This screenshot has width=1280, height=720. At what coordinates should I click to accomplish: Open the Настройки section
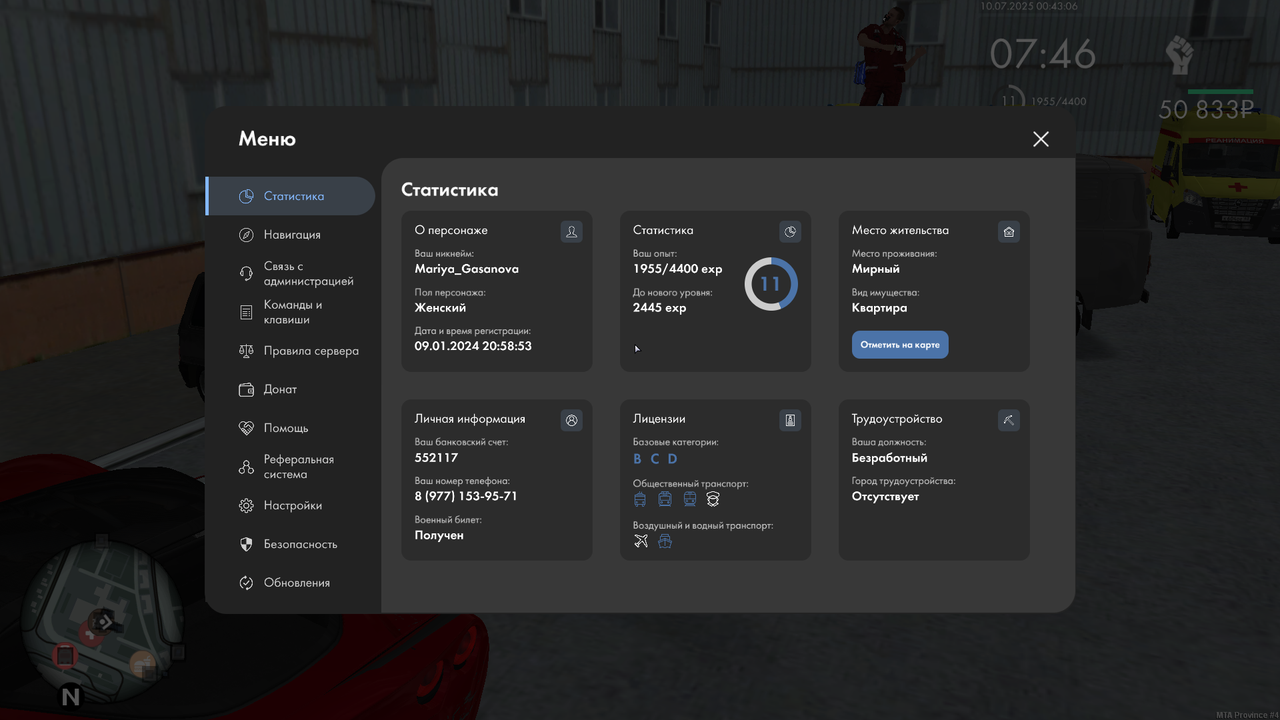tap(290, 506)
